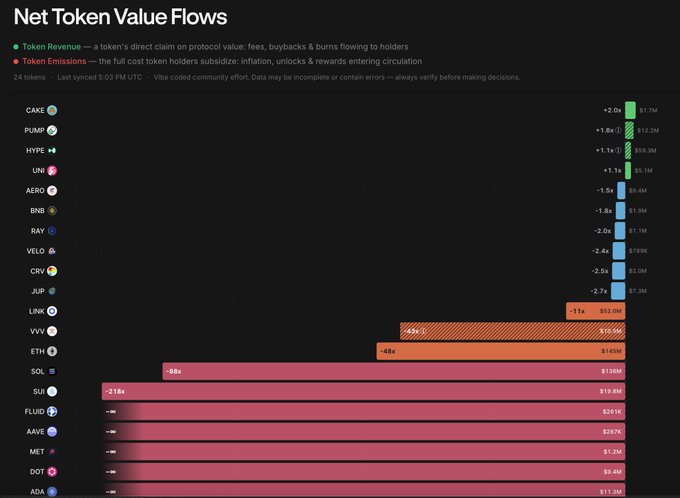The height and width of the screenshot is (498, 680).
Task: Click the BNB token logo icon
Action: click(x=52, y=210)
